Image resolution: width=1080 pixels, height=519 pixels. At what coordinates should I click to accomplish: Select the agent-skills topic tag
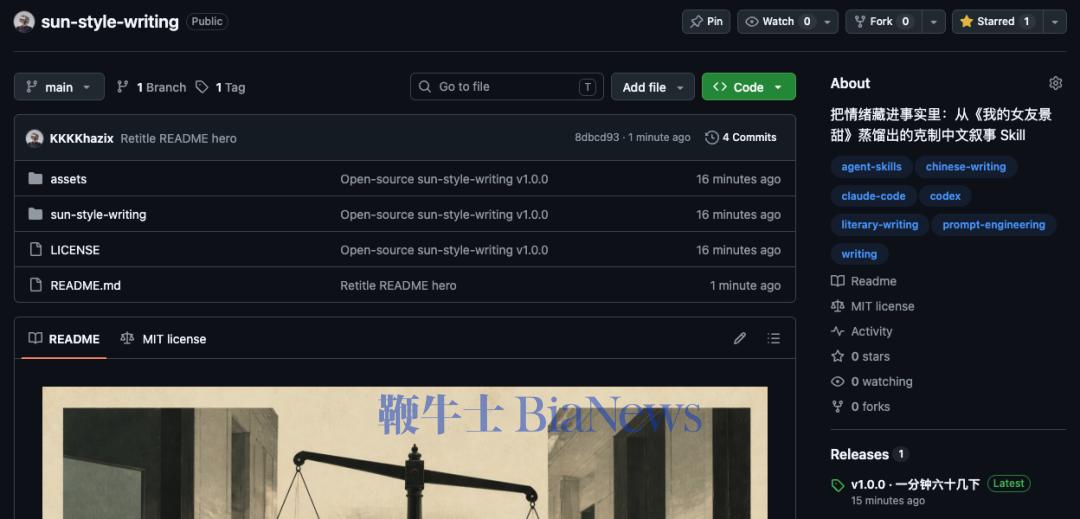pos(871,167)
